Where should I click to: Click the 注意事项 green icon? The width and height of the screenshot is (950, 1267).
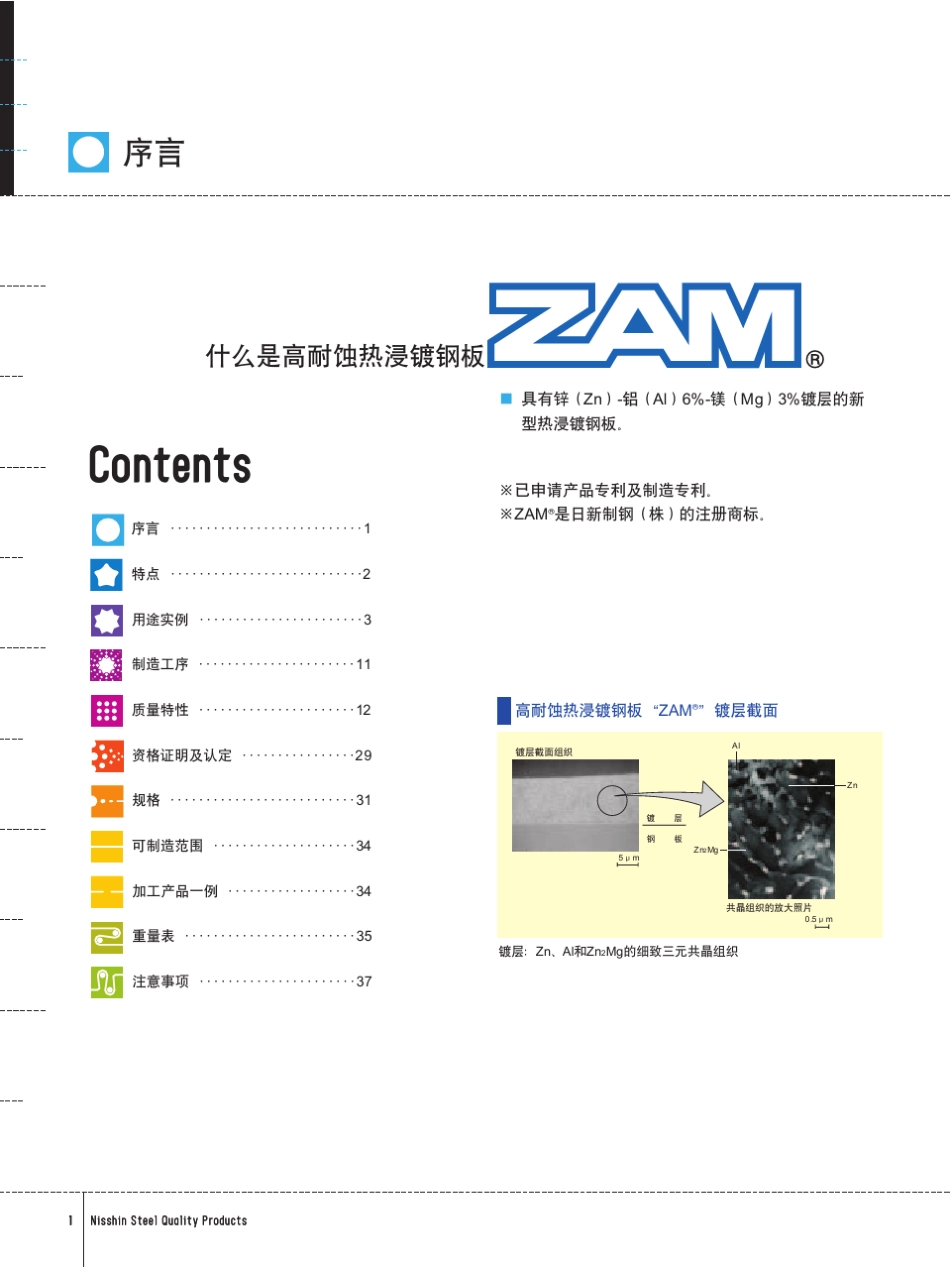point(107,982)
